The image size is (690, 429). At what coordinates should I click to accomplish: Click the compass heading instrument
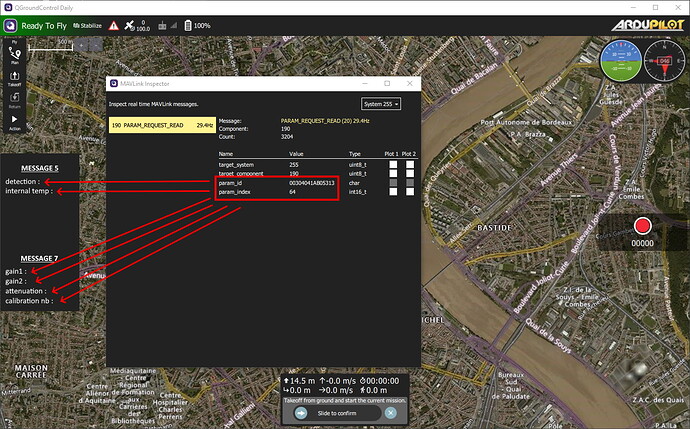tap(664, 60)
